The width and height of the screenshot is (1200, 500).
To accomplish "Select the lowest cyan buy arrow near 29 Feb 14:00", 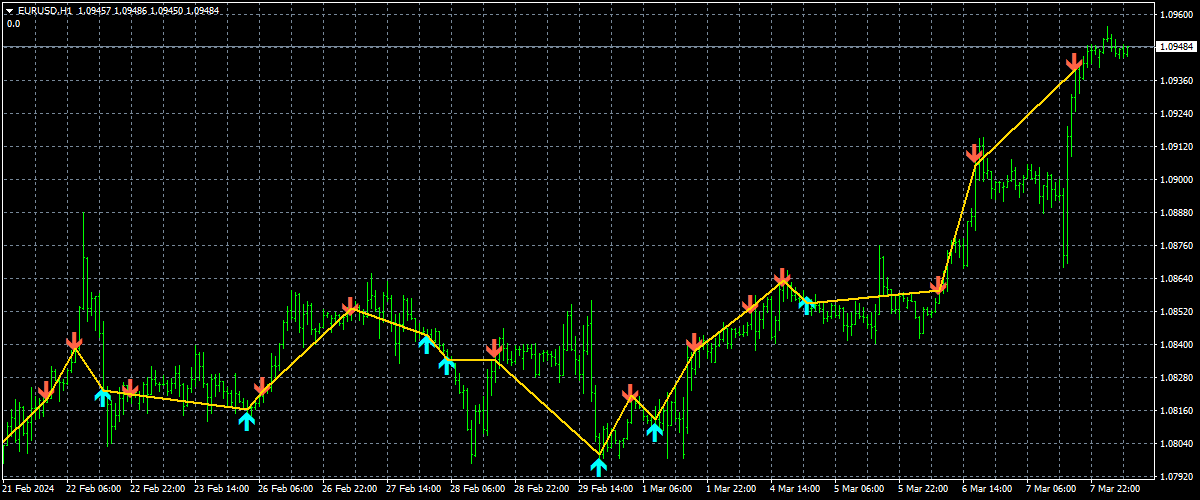I will [x=599, y=465].
